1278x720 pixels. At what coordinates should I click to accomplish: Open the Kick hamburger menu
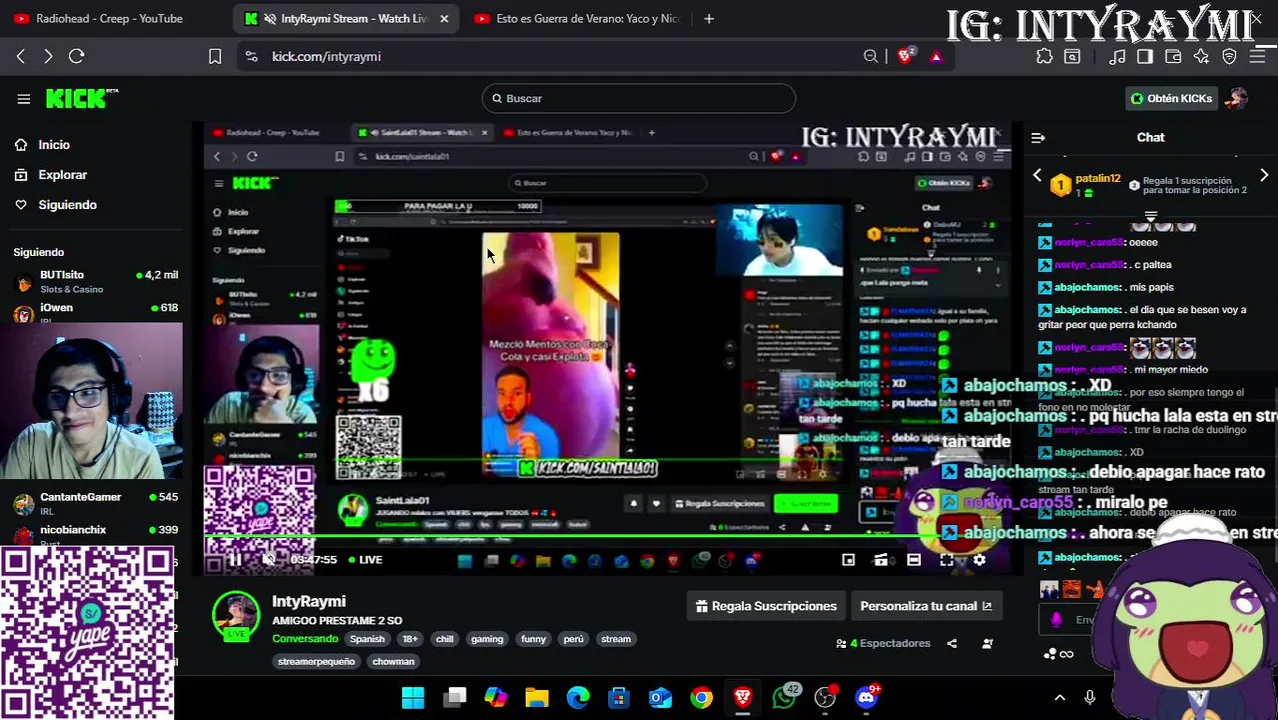[x=23, y=98]
